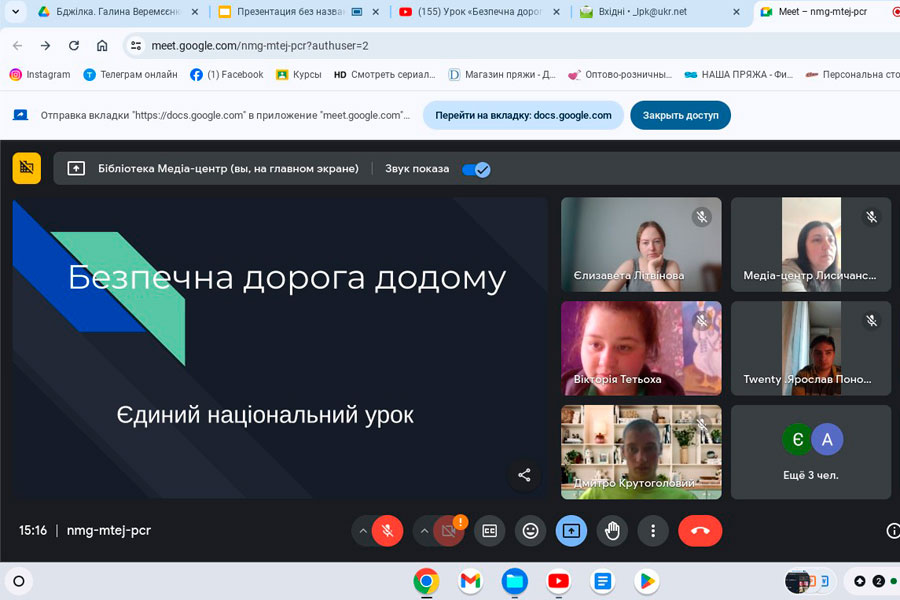Leave the call with the red button
This screenshot has width=900, height=600.
coord(700,531)
